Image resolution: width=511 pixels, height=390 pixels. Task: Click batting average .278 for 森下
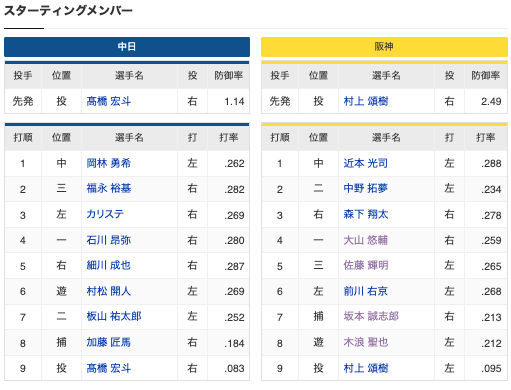[491, 215]
